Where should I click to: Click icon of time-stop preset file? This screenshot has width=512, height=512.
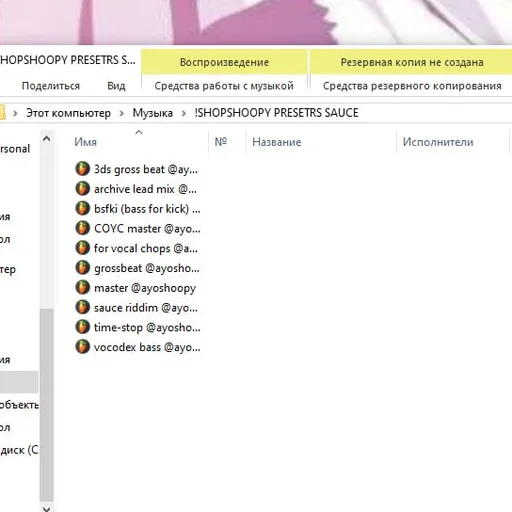point(82,327)
